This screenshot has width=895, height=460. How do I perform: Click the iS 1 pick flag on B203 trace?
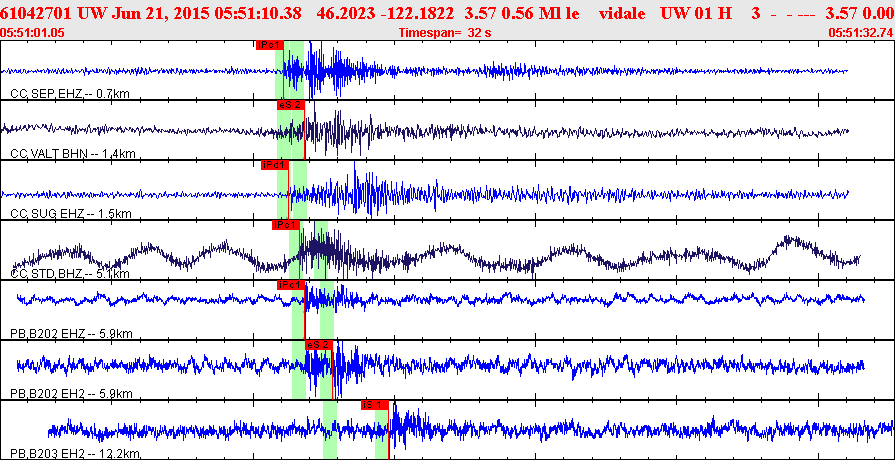click(374, 405)
